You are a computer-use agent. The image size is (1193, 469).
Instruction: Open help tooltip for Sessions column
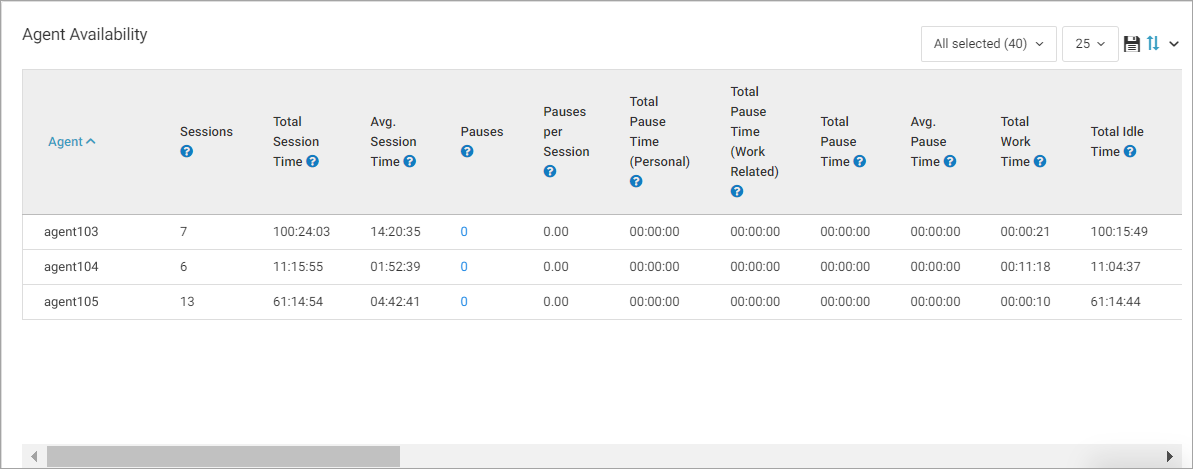click(186, 152)
